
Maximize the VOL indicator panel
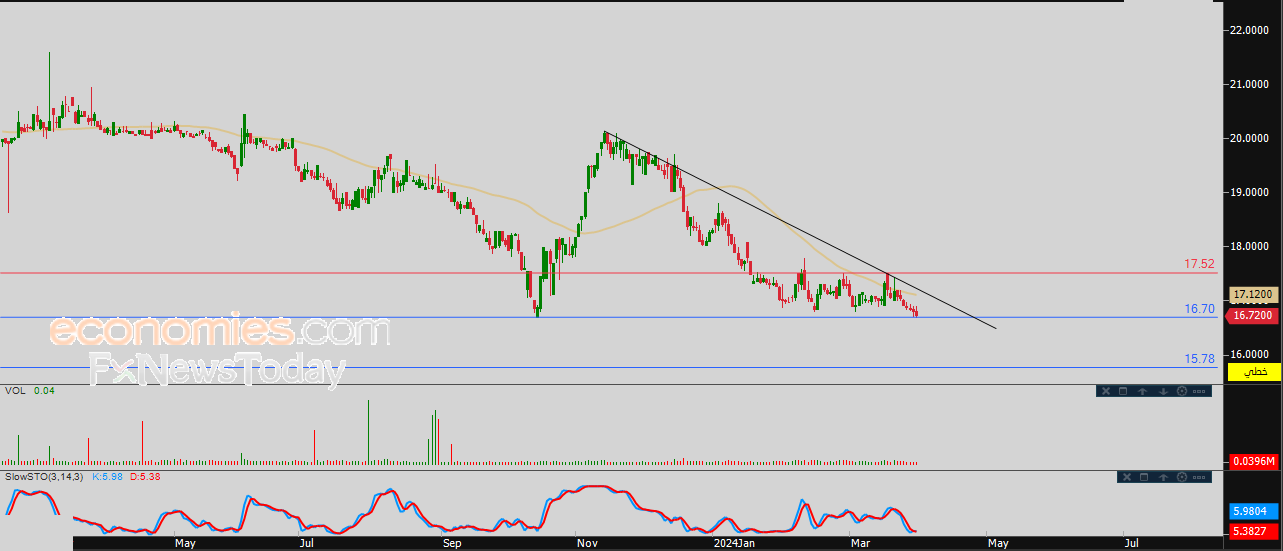click(1123, 391)
